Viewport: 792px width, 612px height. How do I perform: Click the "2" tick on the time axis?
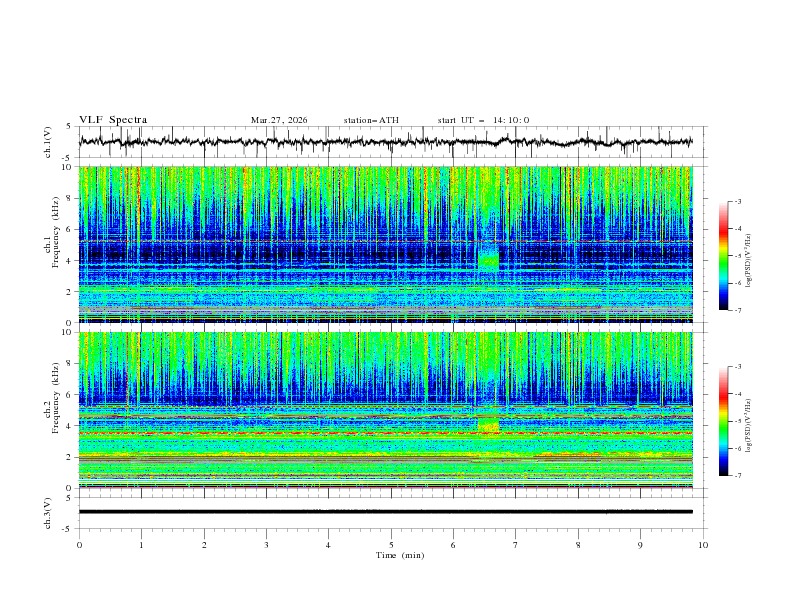[204, 545]
